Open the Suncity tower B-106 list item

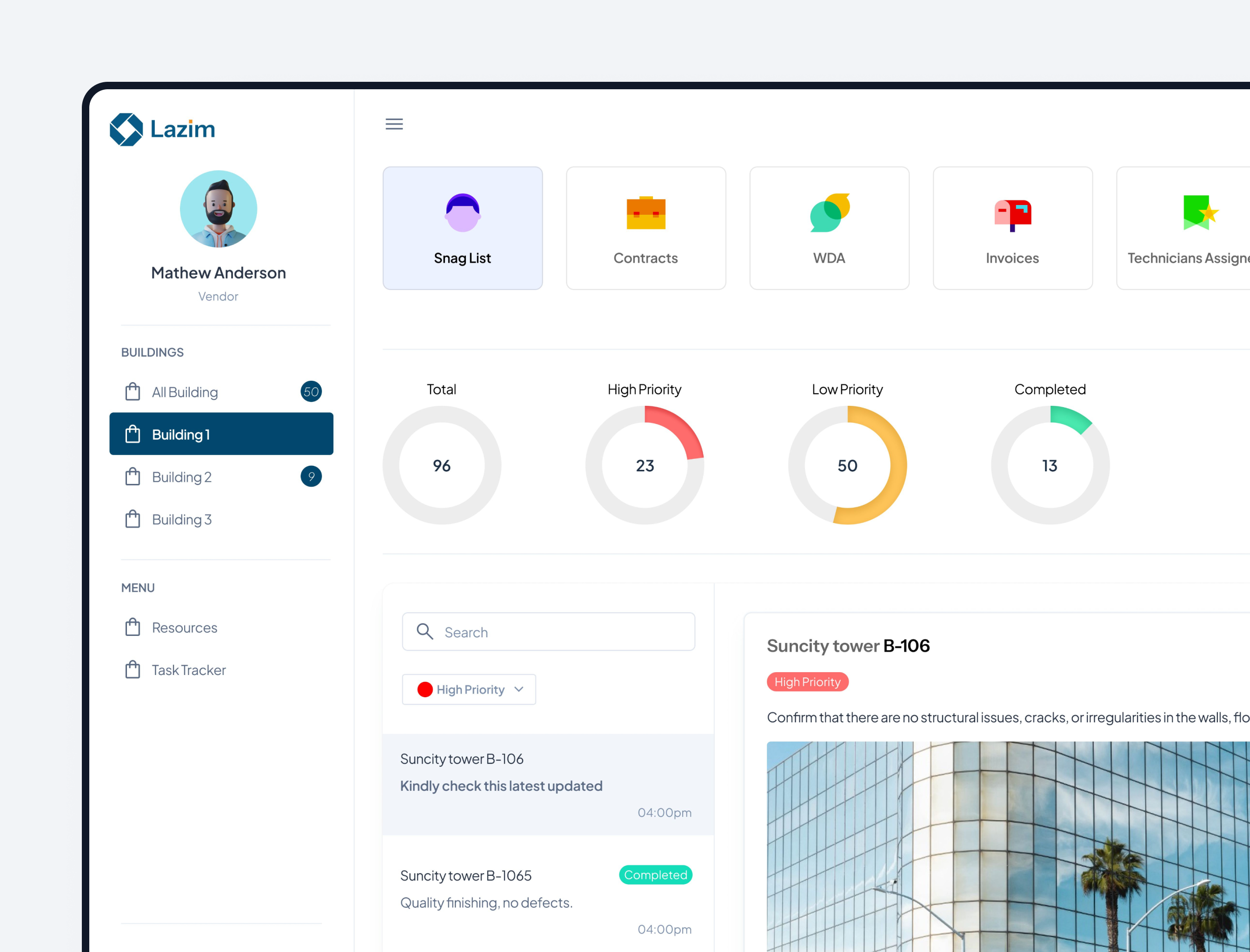pyautogui.click(x=548, y=785)
